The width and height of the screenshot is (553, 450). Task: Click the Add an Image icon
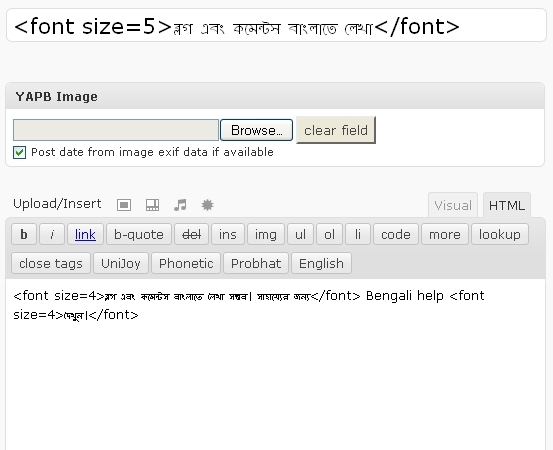click(124, 205)
